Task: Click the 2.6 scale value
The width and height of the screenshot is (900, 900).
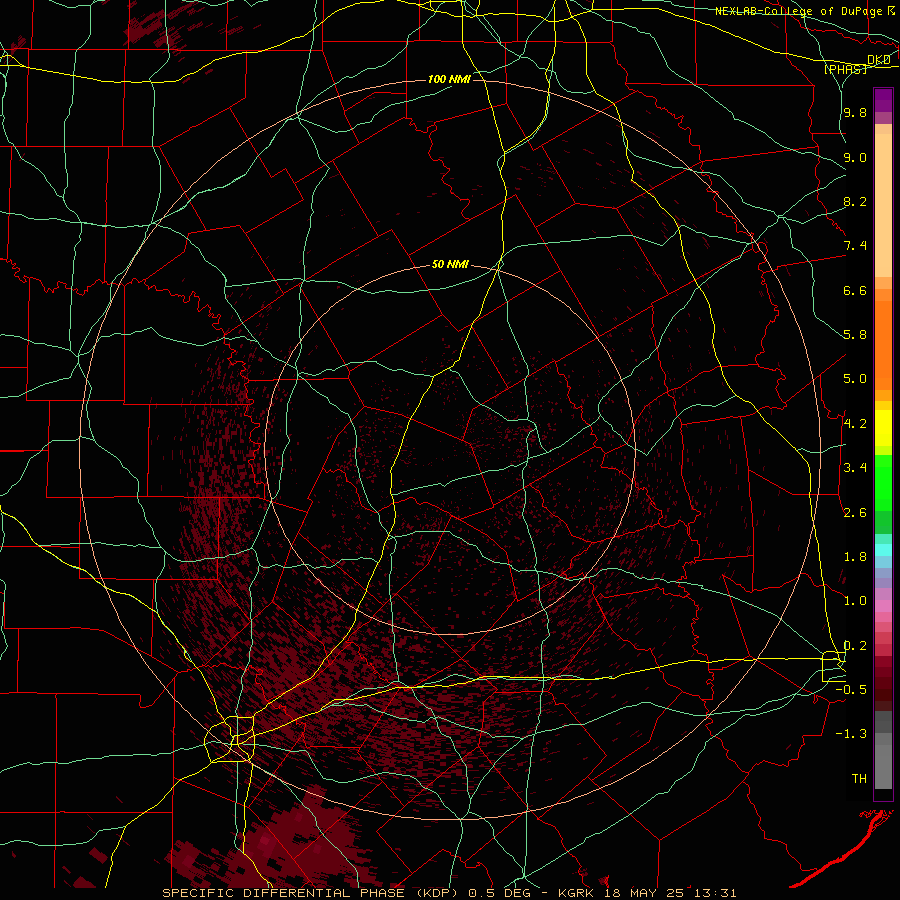Action: [855, 512]
